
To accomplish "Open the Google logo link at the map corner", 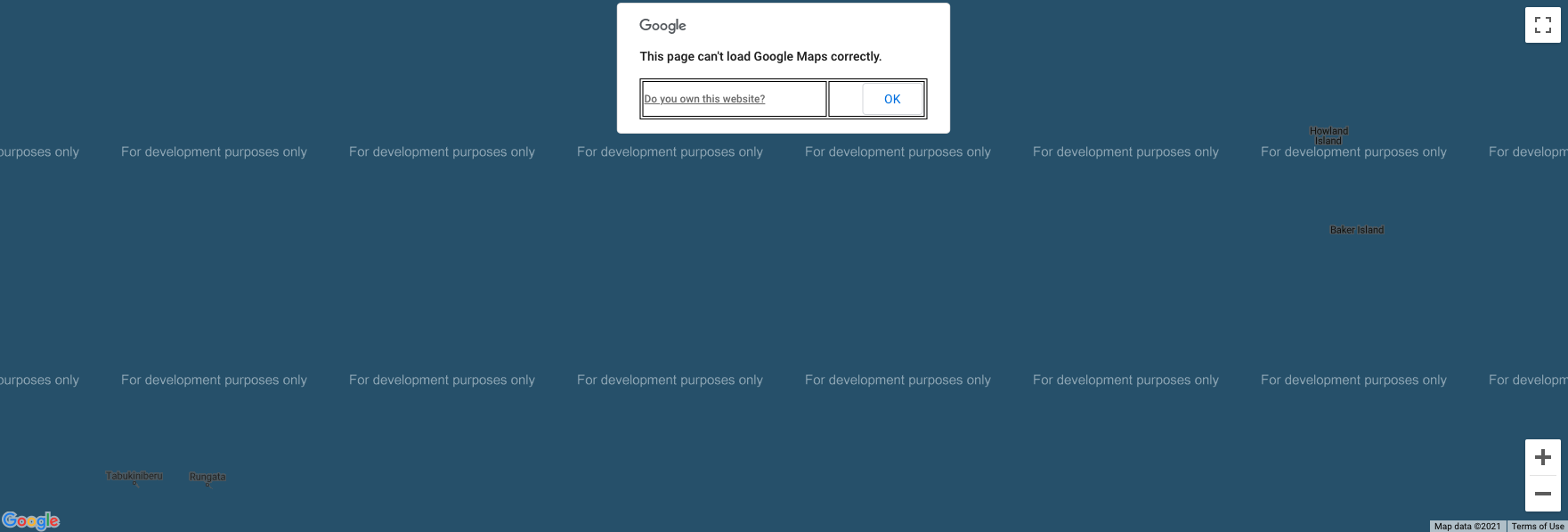I will (31, 520).
